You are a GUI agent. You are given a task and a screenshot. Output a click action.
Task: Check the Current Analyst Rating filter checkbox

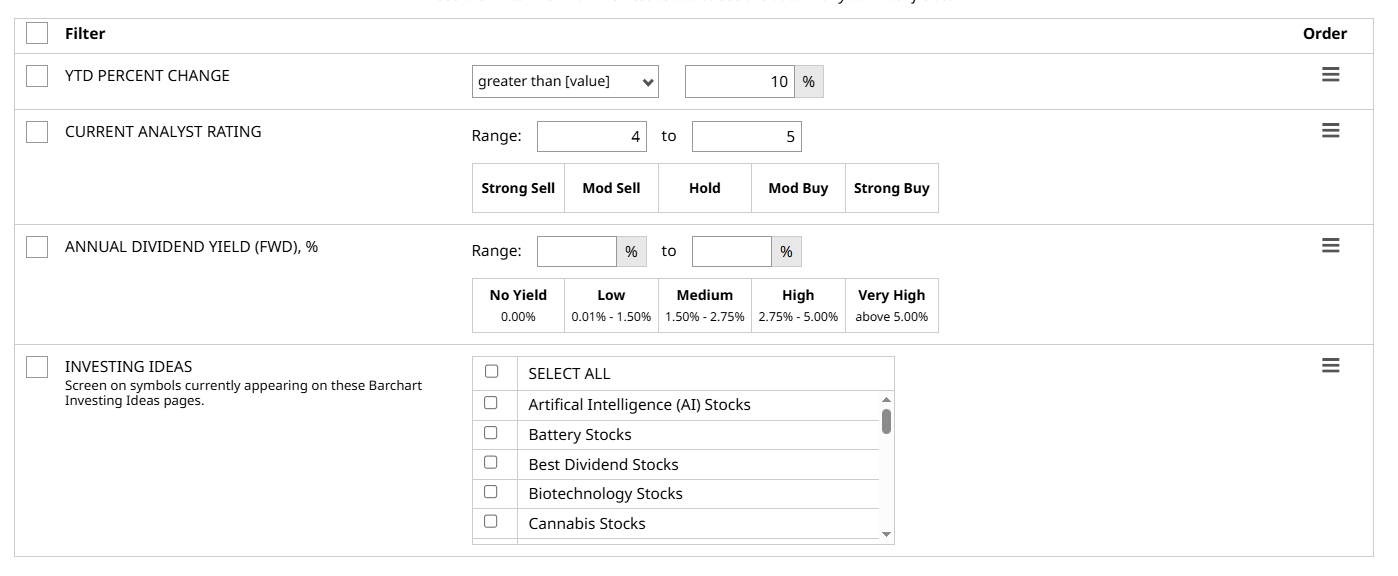click(x=37, y=132)
